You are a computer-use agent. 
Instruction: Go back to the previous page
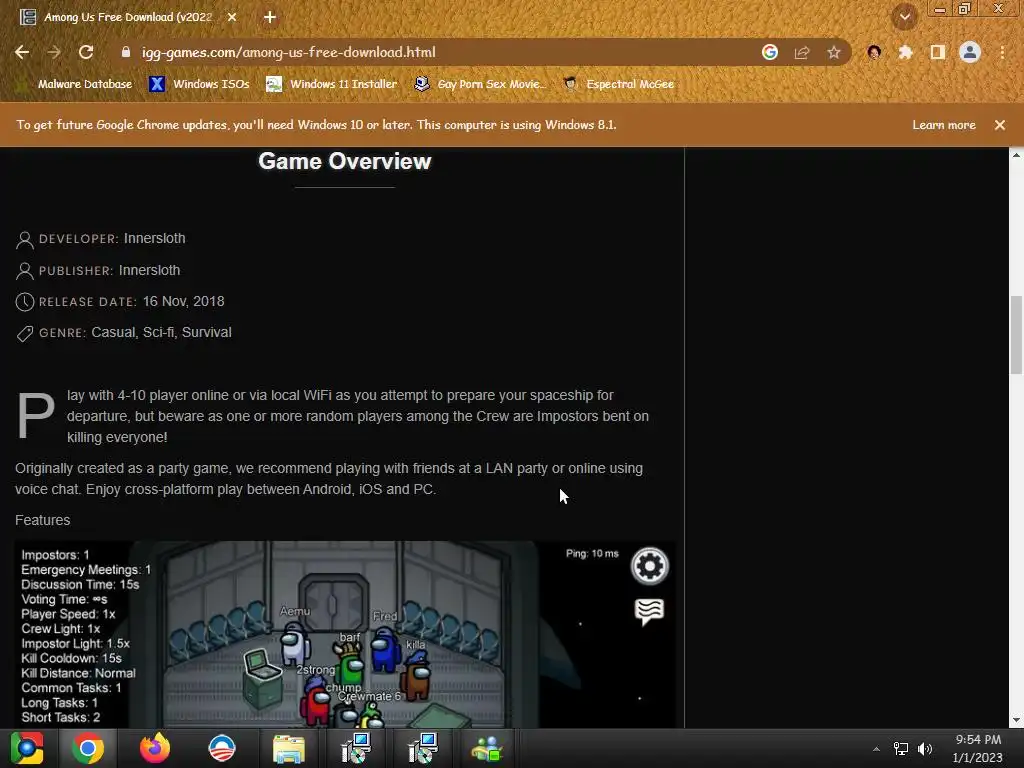coord(22,52)
